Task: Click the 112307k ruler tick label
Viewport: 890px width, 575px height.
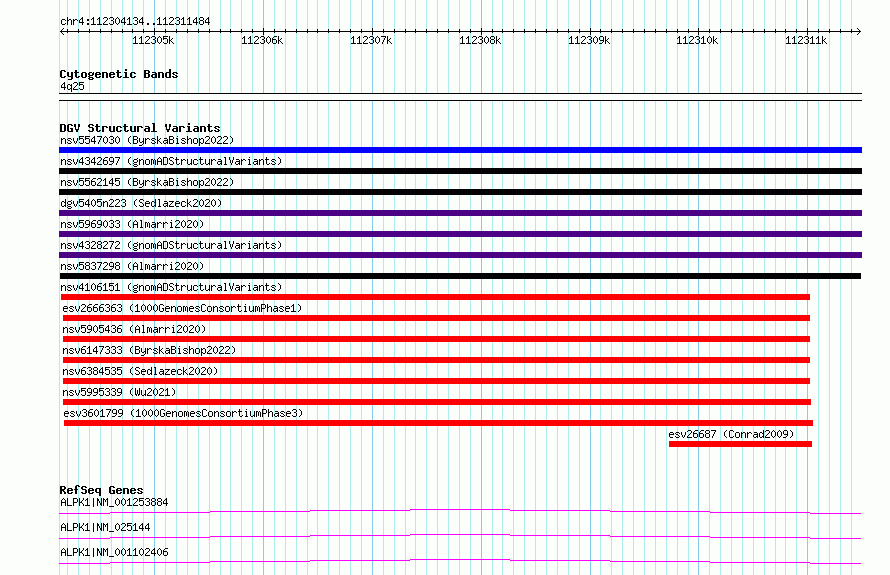Action: [x=371, y=40]
